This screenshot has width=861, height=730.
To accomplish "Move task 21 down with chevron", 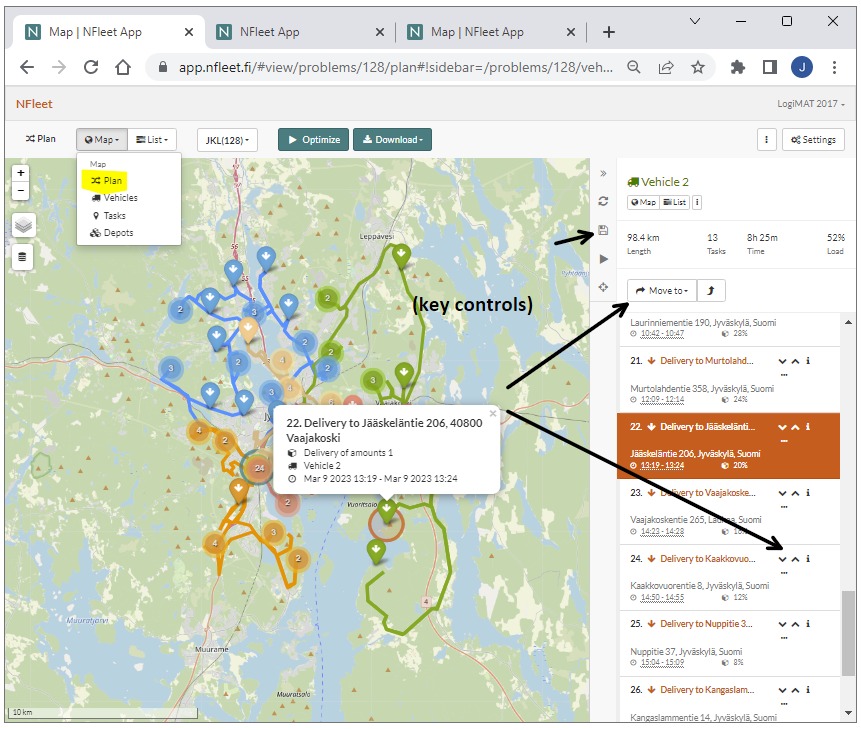I will point(782,361).
